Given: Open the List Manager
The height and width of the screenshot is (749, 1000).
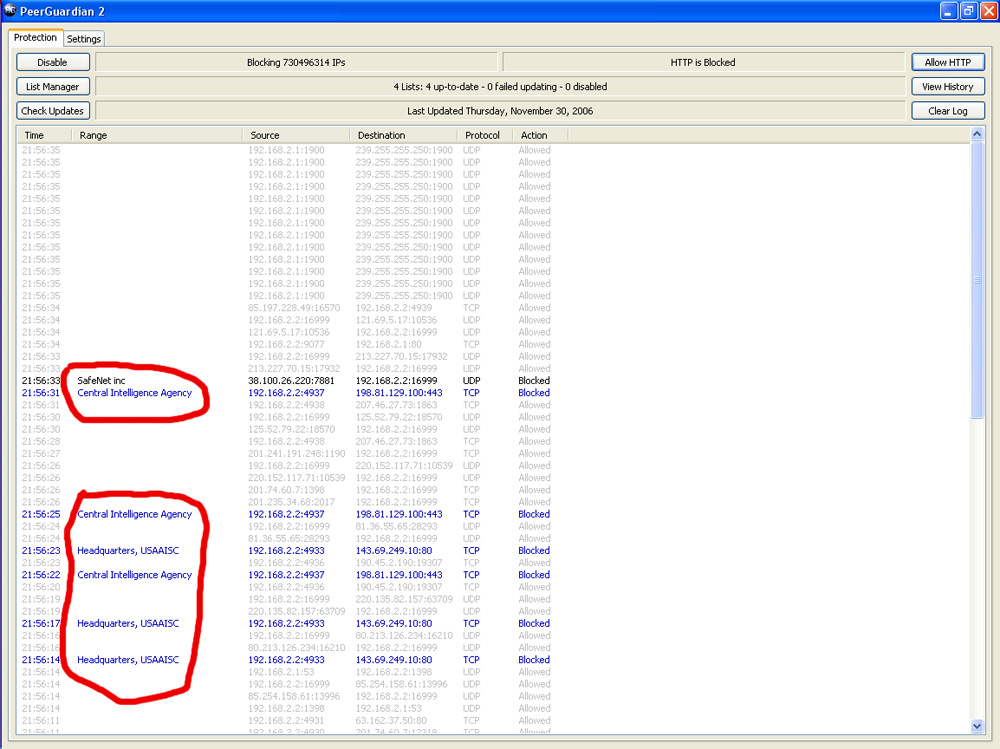Looking at the screenshot, I should click(x=52, y=87).
